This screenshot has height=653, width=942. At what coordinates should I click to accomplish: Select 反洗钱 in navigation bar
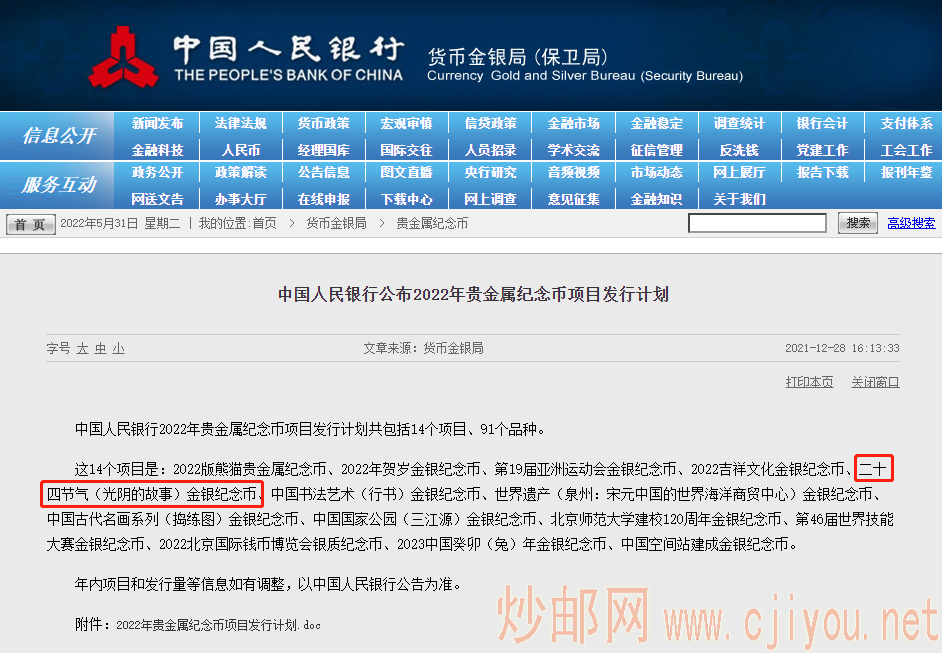pos(739,150)
